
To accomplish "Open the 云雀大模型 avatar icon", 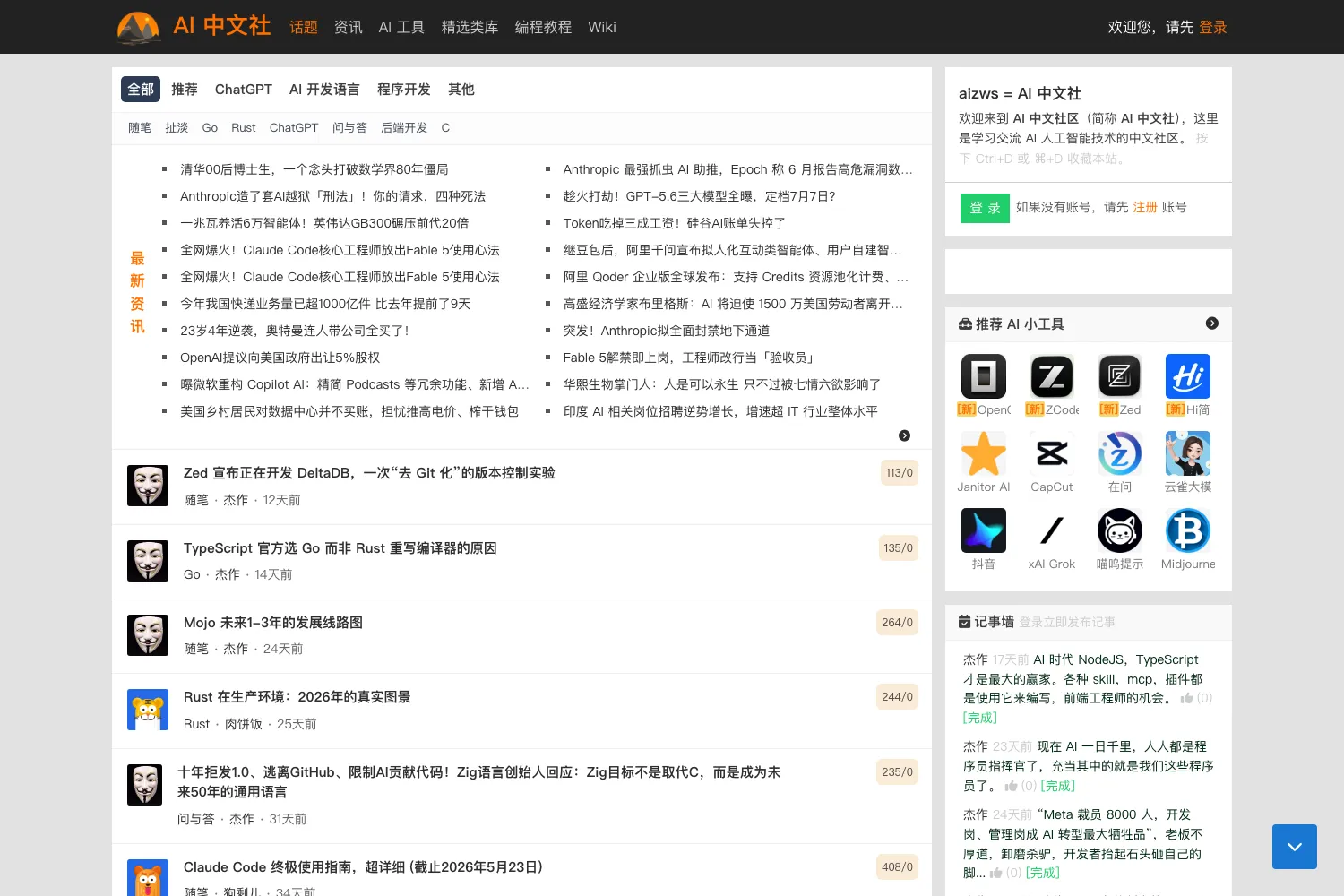I will point(1188,453).
